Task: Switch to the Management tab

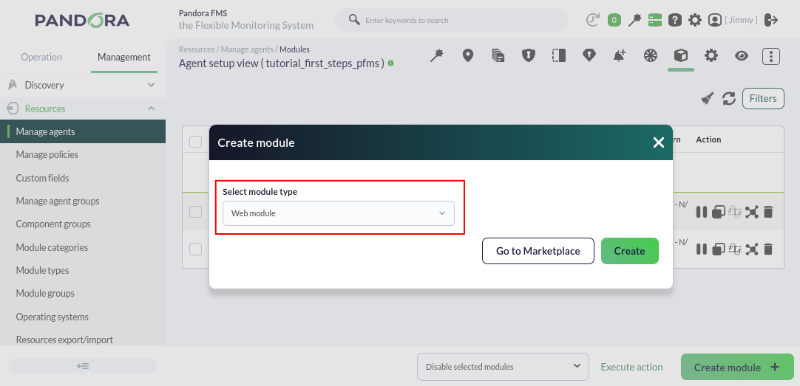Action: [124, 57]
